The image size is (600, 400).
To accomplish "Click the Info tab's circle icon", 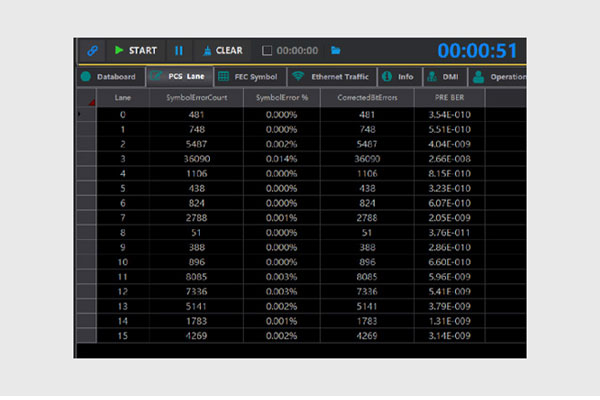I will tap(387, 77).
